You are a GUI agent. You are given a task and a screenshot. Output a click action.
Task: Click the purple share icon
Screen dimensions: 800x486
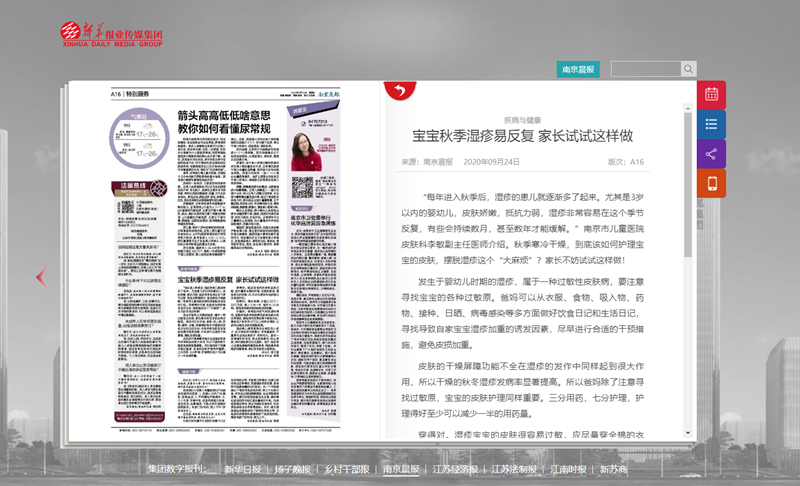tap(711, 154)
